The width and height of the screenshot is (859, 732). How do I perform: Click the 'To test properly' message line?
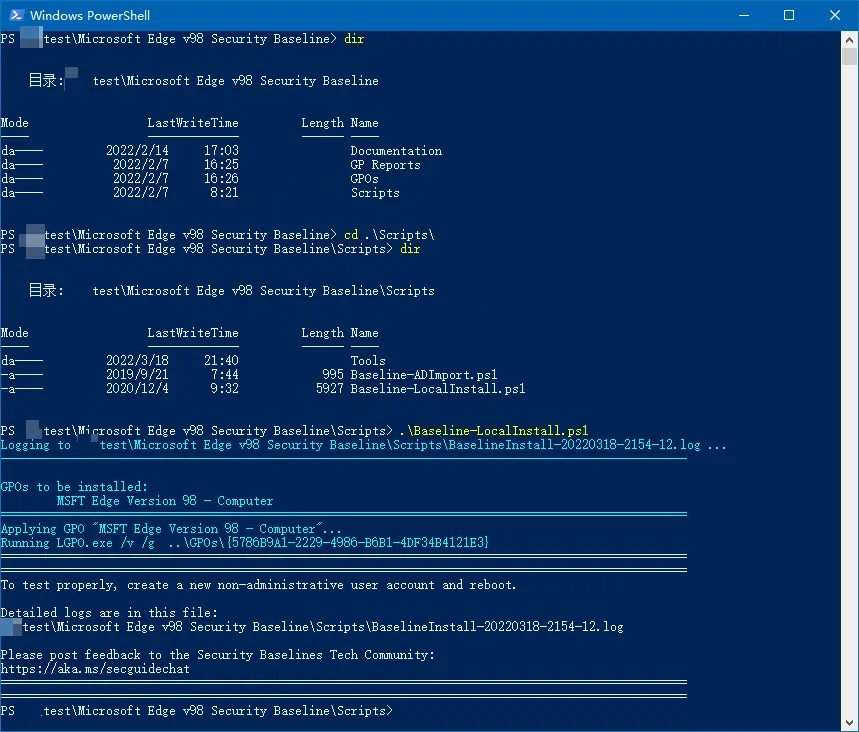(x=259, y=585)
